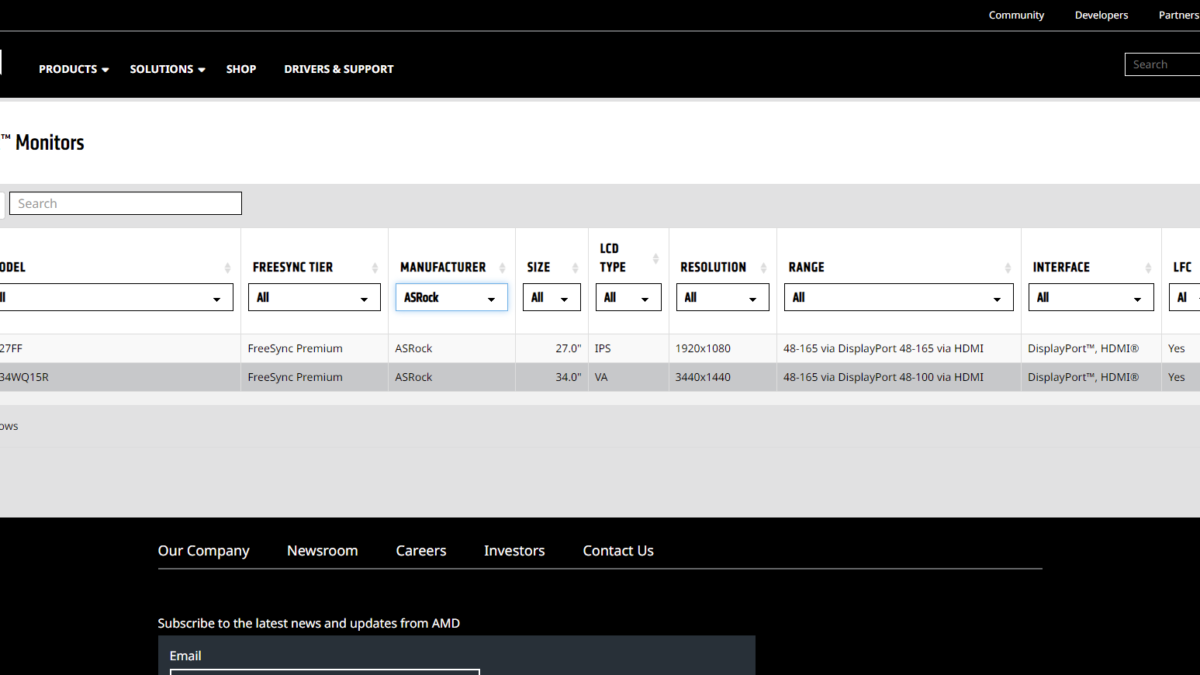The width and height of the screenshot is (1200, 675).
Task: Click the IPS LCD type cell
Action: (629, 349)
